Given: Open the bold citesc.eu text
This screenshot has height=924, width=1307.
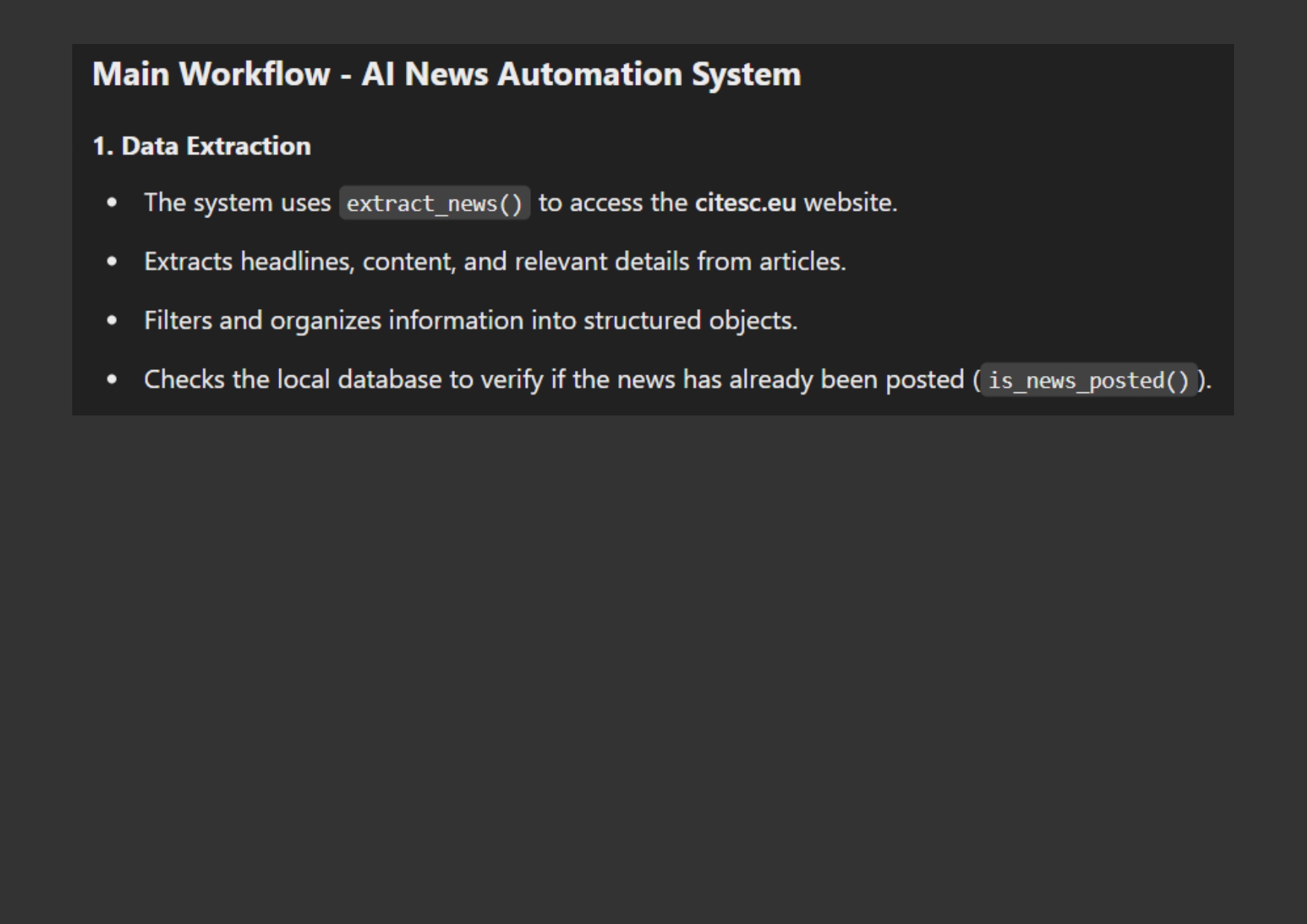Looking at the screenshot, I should pyautogui.click(x=745, y=203).
